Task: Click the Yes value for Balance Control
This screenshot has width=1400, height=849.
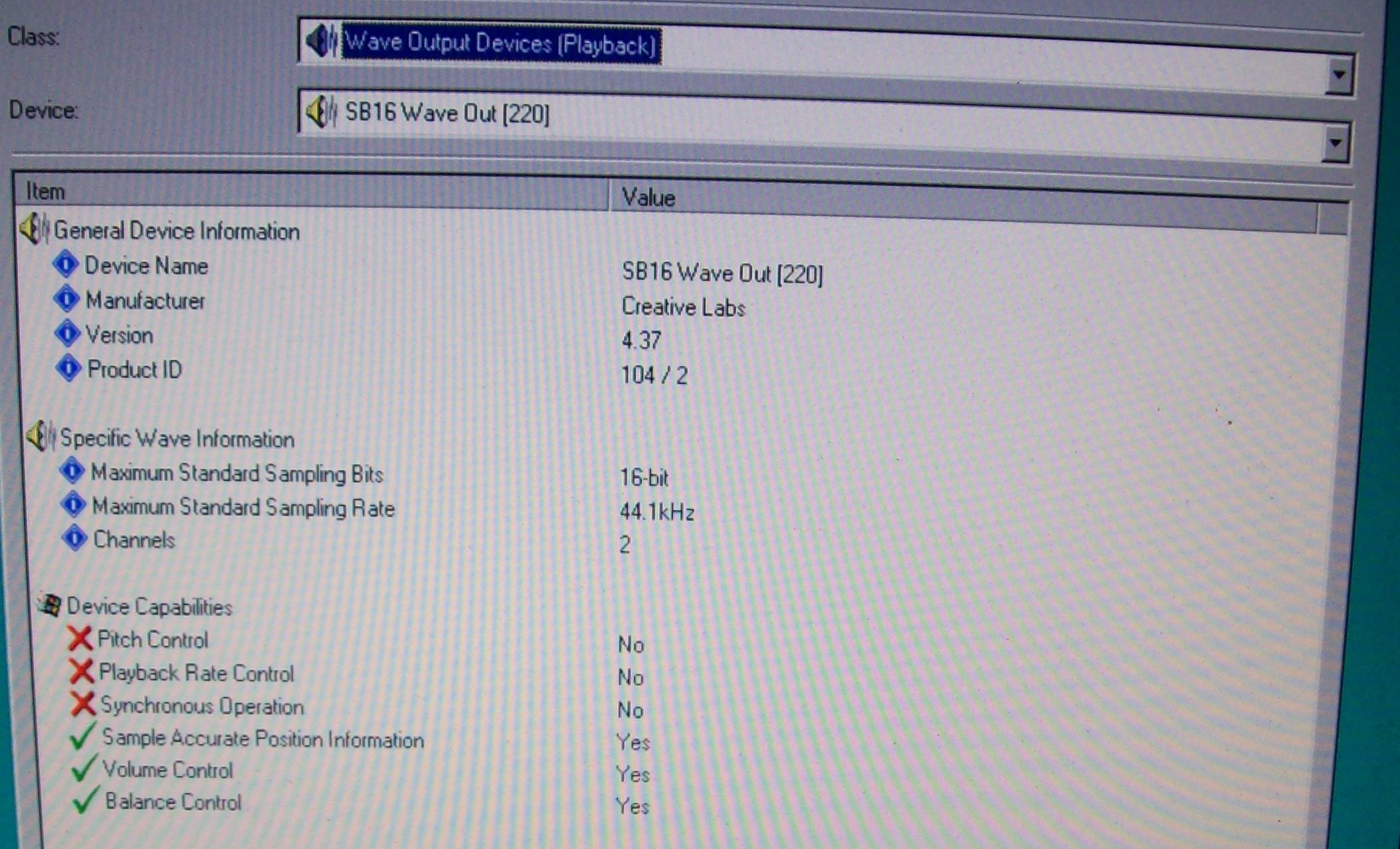Action: 633,806
